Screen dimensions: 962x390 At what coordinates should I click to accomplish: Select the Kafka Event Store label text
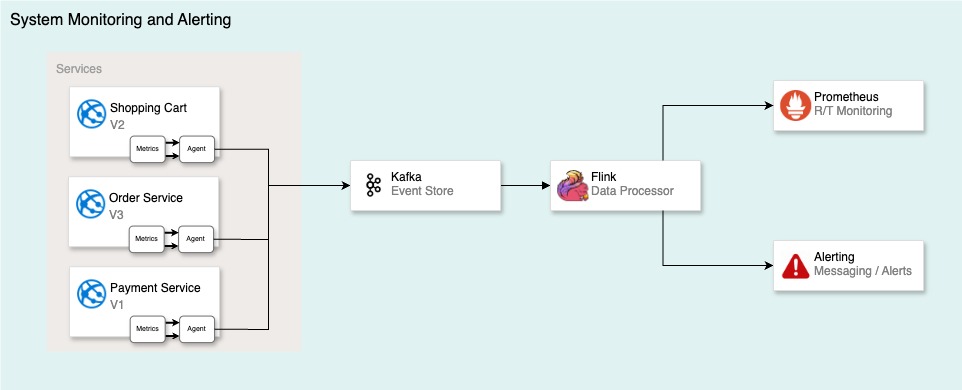422,184
